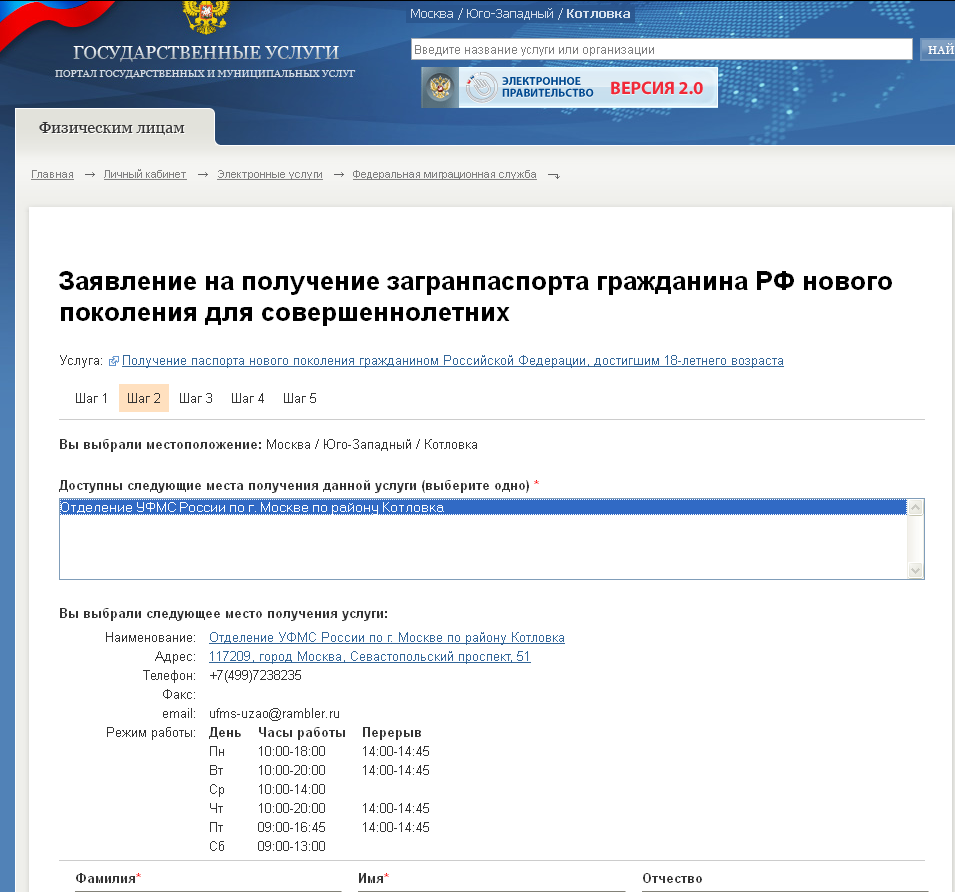Jump to Шаг 5 step tab

(x=300, y=398)
